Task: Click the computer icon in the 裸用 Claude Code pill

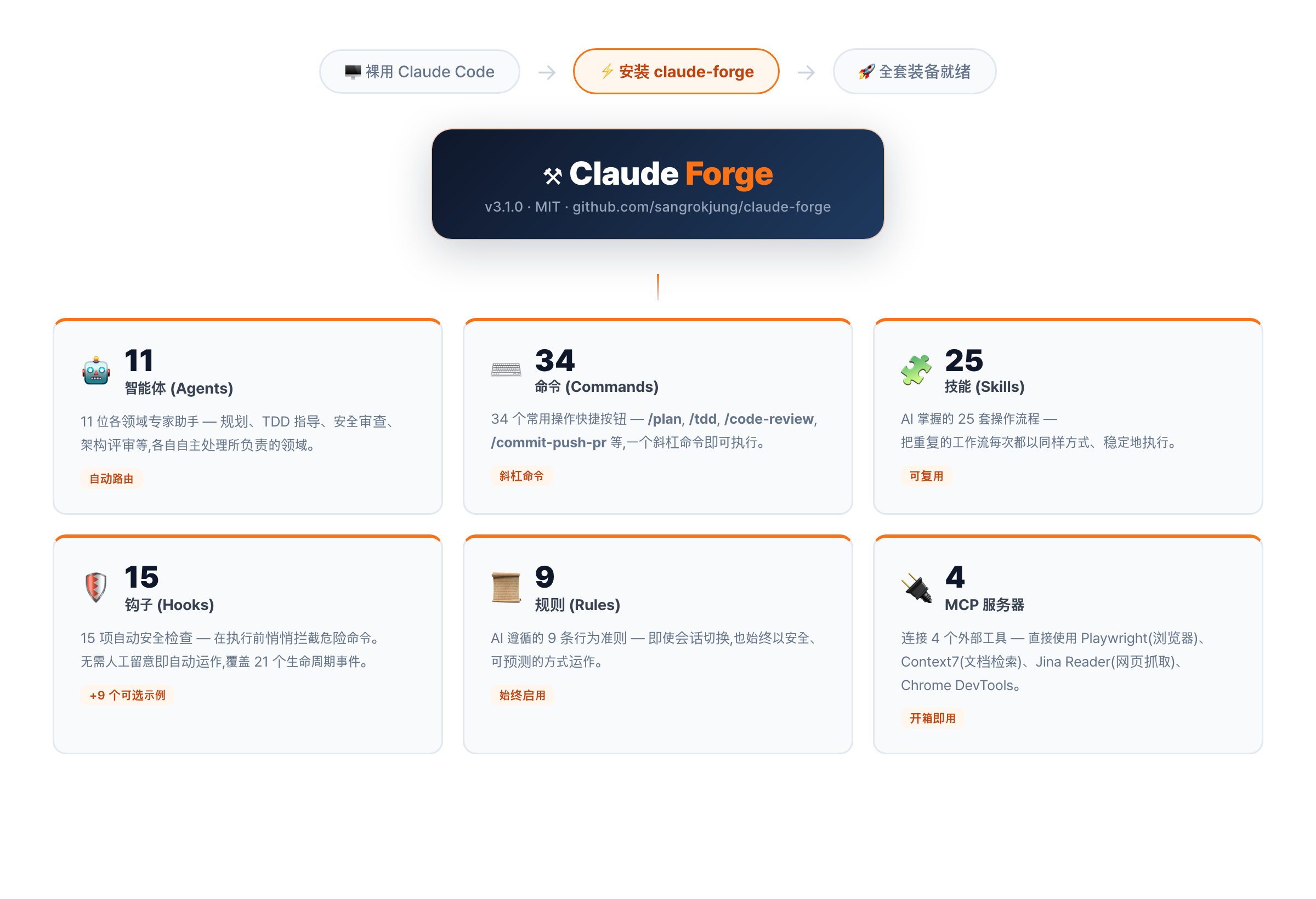Action: (352, 72)
